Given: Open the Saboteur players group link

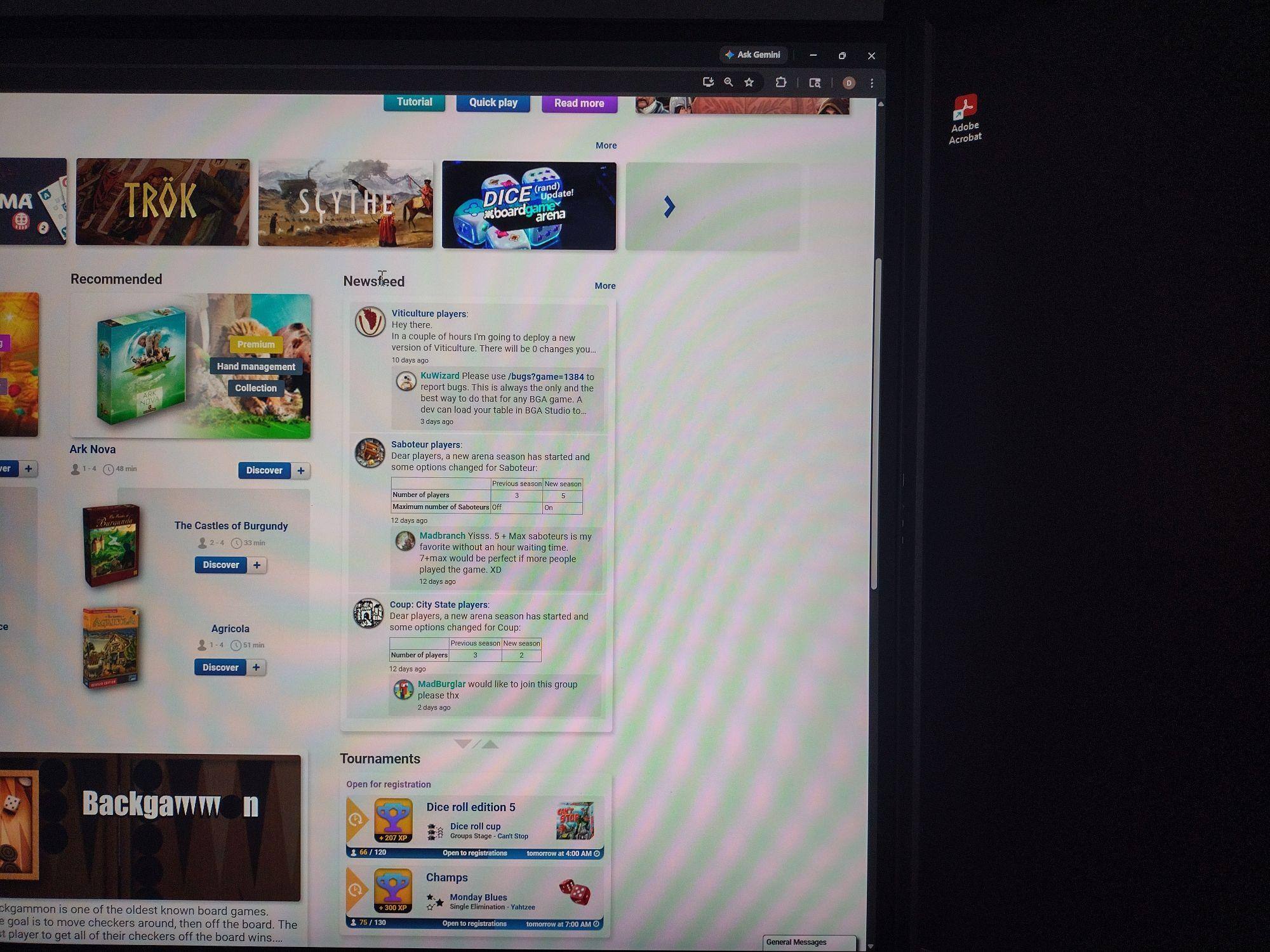Looking at the screenshot, I should pos(425,445).
